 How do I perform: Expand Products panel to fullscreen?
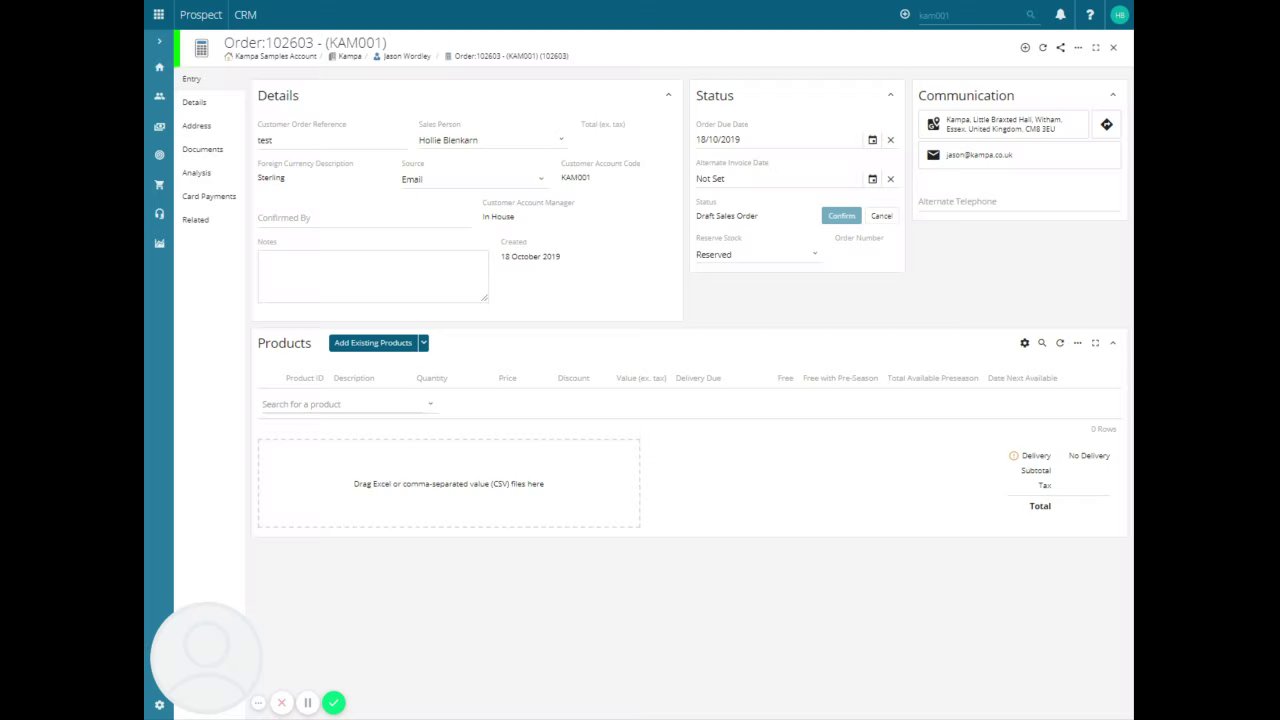point(1095,343)
